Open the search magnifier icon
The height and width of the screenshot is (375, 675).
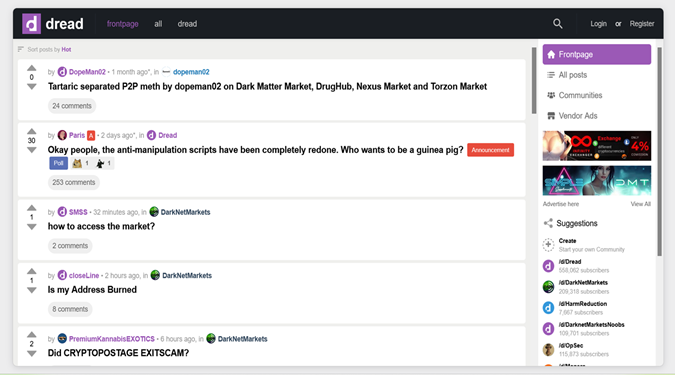coord(557,24)
